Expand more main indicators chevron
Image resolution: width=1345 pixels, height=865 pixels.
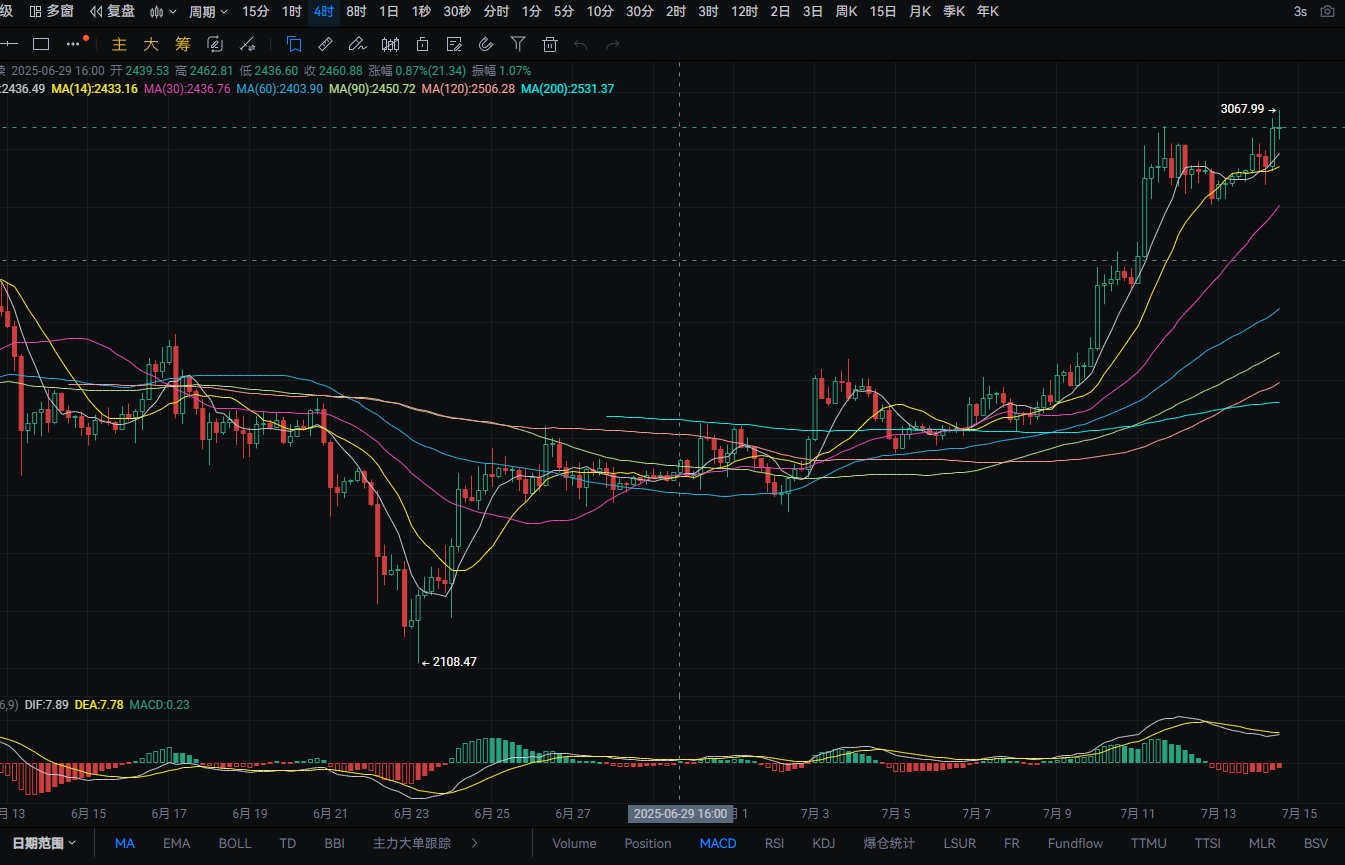pos(474,843)
